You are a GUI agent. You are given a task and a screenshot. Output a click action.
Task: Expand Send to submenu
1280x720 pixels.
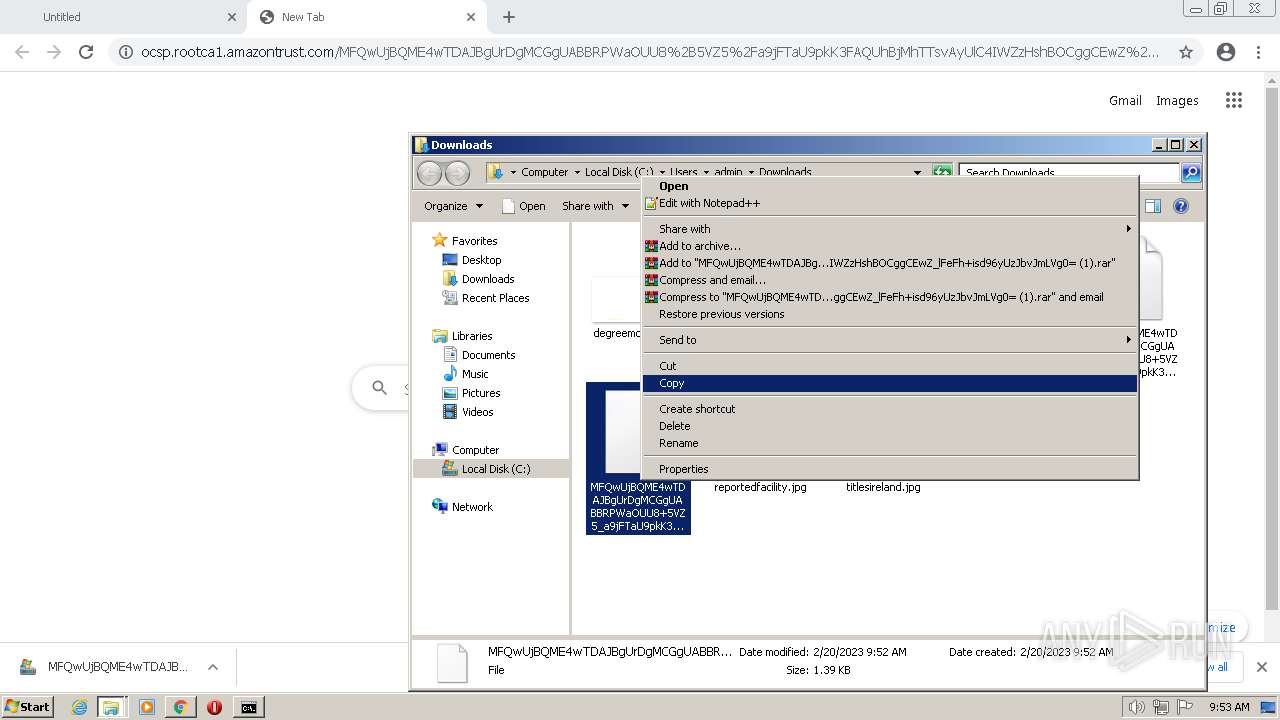(890, 340)
